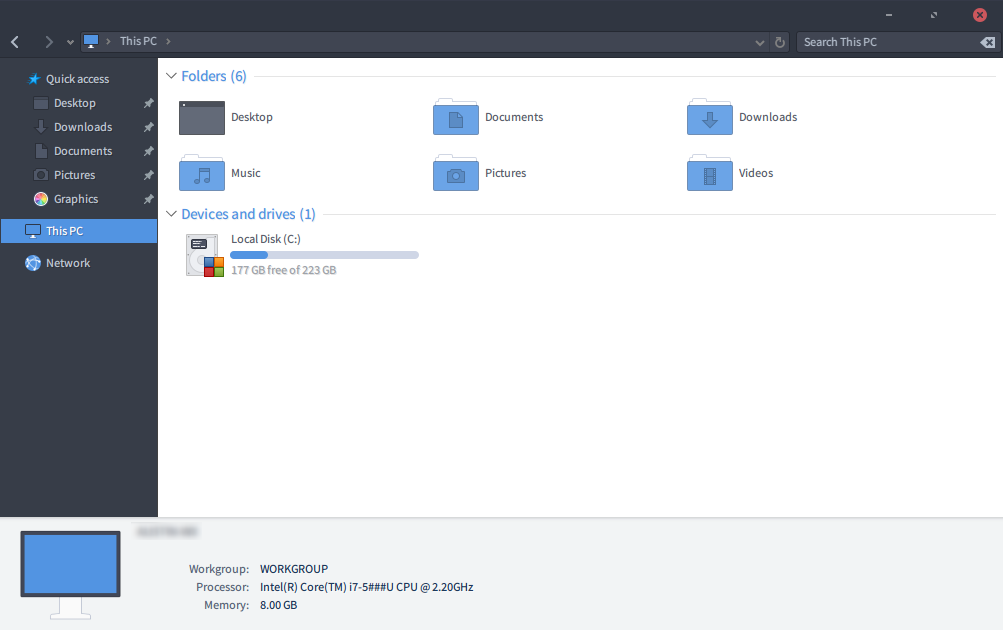
Task: Collapse the Folders (6) section
Action: tap(171, 77)
